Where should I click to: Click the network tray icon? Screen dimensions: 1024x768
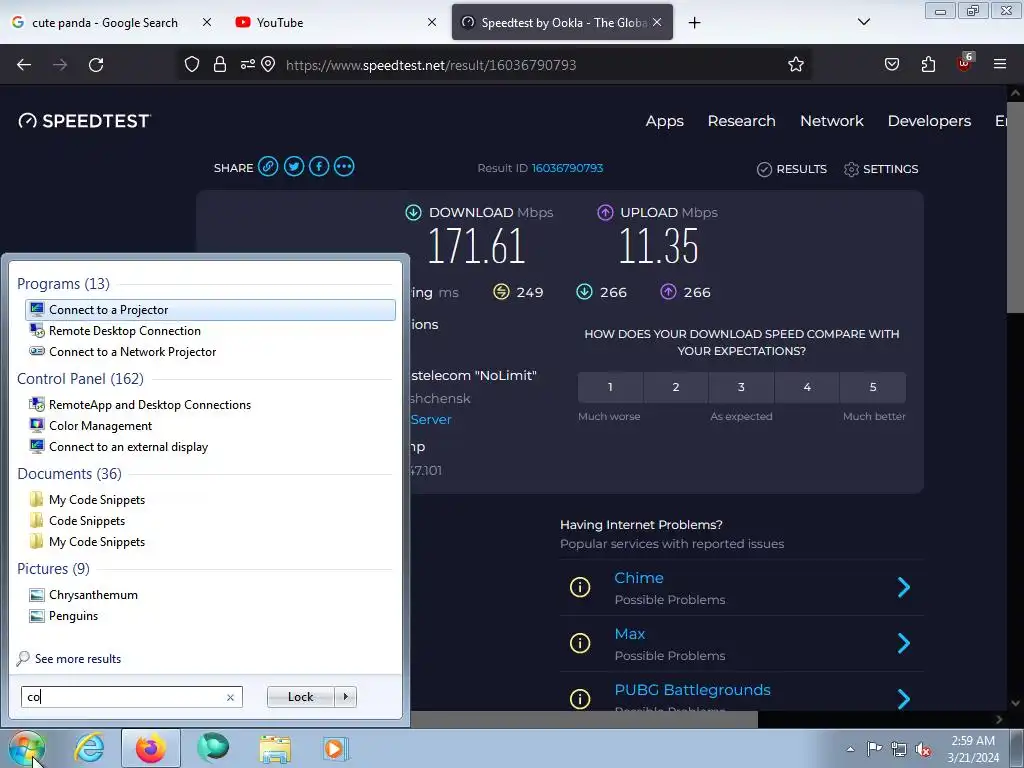pos(899,750)
